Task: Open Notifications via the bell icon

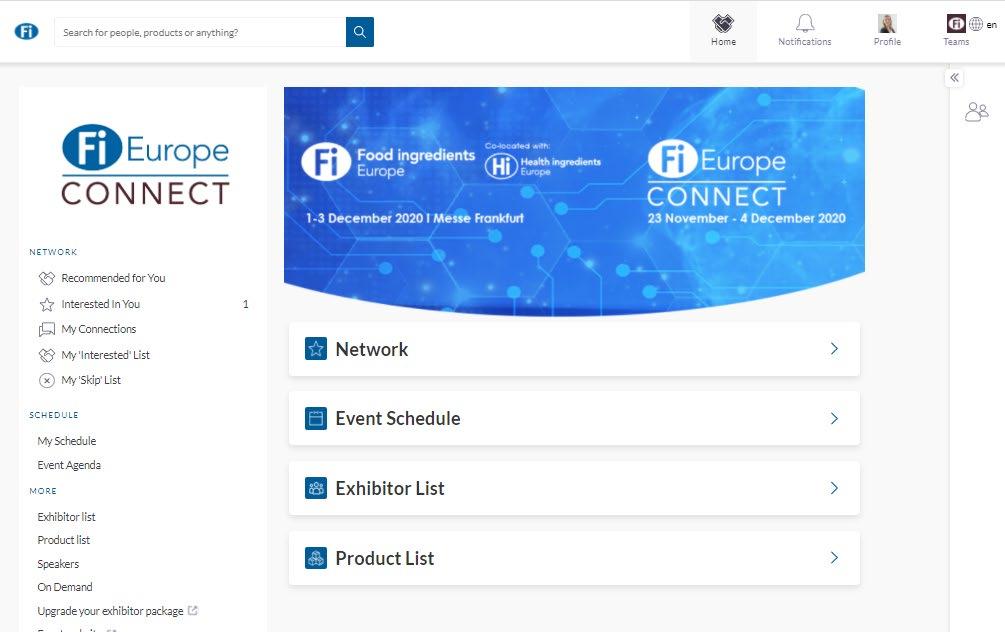Action: [805, 24]
